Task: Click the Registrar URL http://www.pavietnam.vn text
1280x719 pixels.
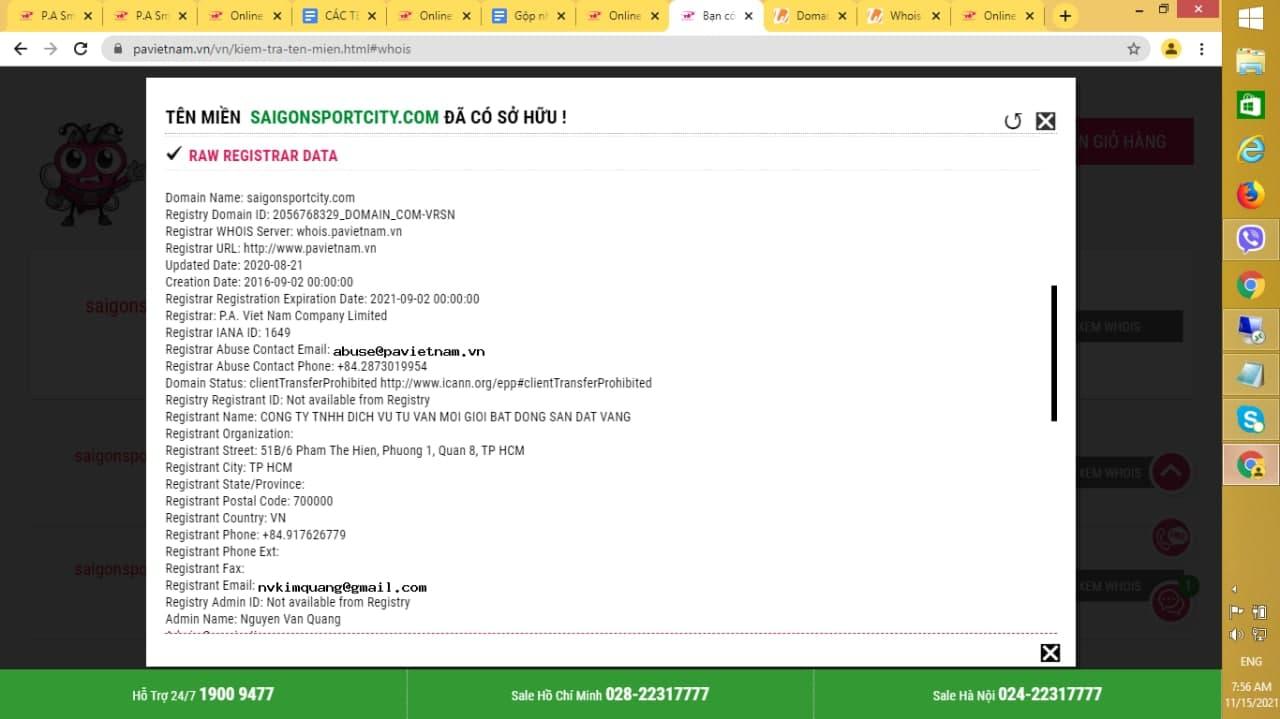Action: point(271,248)
